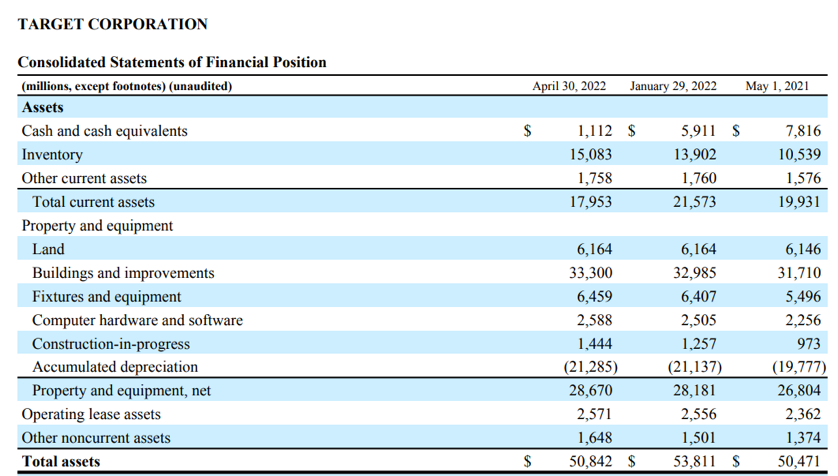838x476 pixels.
Task: Click the April 30, 2022 column header
Action: pyautogui.click(x=569, y=86)
